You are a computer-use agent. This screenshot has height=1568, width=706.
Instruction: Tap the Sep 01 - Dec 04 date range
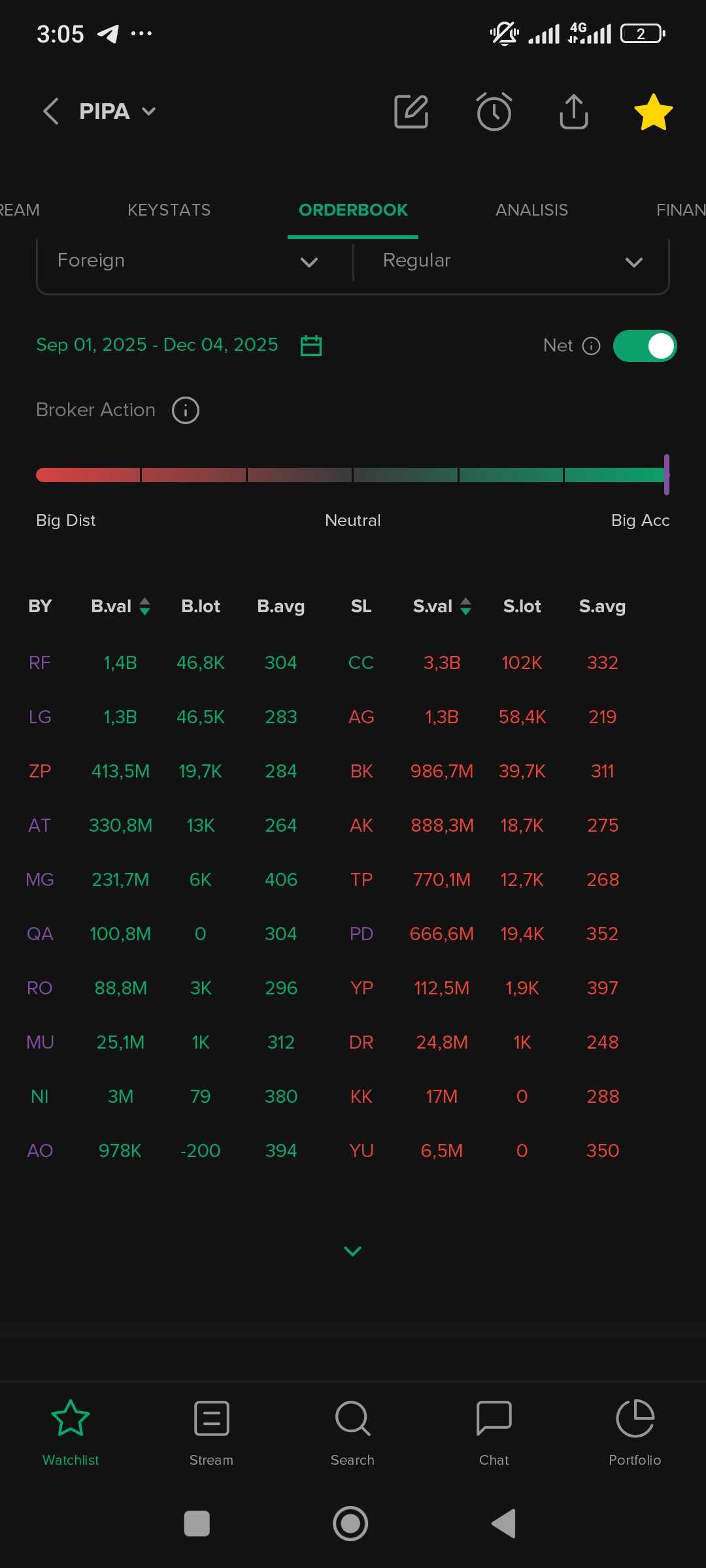(157, 345)
